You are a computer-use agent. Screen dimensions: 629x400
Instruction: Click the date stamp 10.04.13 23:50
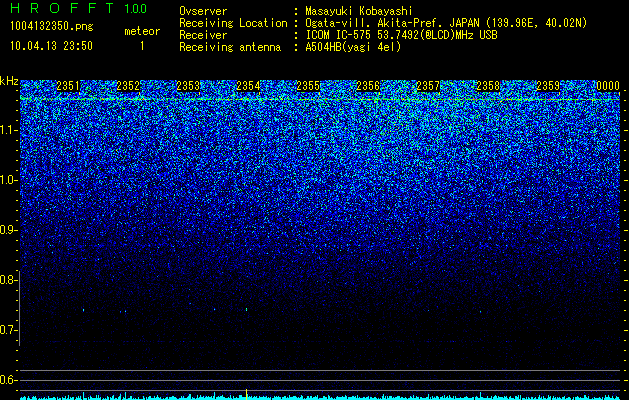tap(51, 46)
